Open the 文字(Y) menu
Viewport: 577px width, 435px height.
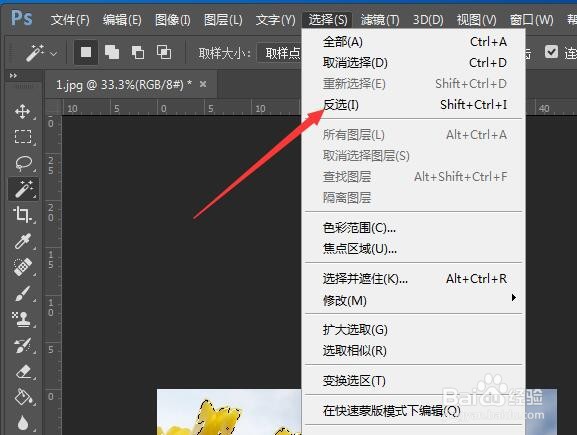pyautogui.click(x=275, y=20)
